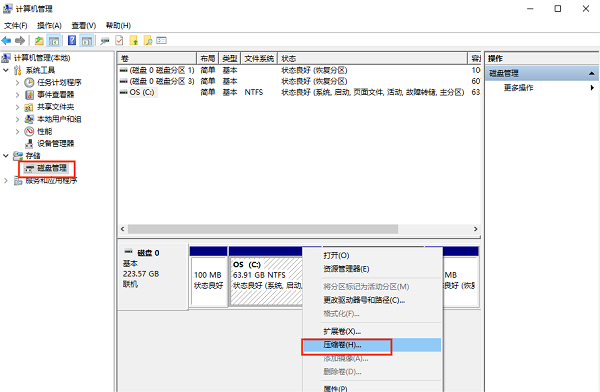Choose 压缩卷(H)... from the context menu
Image resolution: width=600 pixels, height=392 pixels.
(372, 345)
